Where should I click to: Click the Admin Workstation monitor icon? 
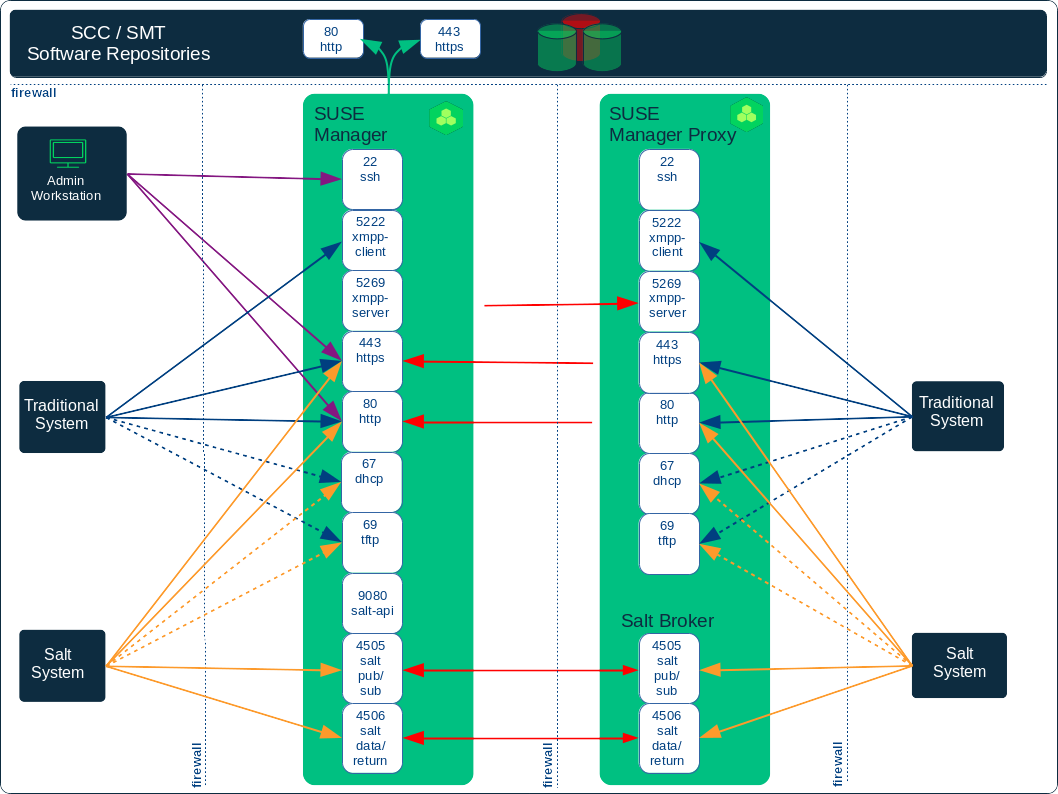point(68,152)
